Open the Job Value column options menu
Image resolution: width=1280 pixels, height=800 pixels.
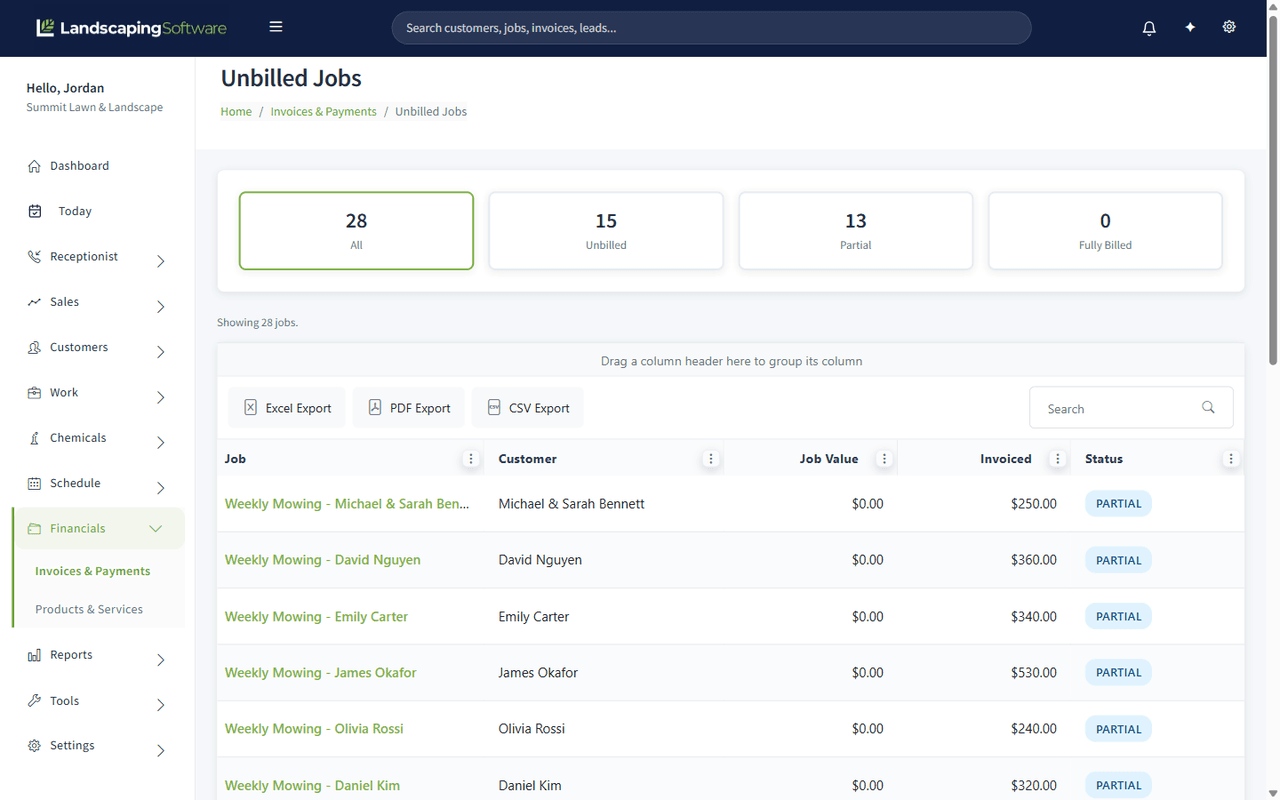pyautogui.click(x=884, y=459)
